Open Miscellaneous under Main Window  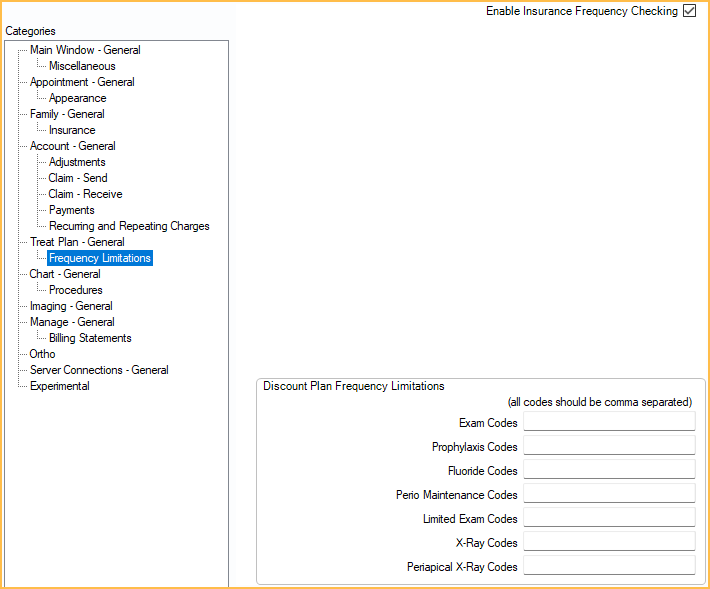pos(82,66)
